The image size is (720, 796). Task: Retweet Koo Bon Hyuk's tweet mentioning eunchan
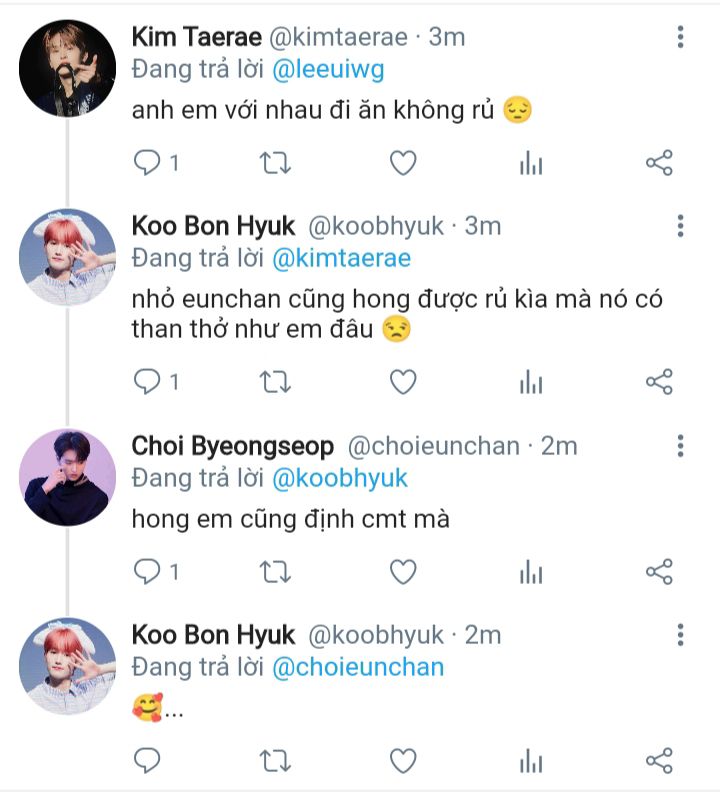tap(275, 381)
